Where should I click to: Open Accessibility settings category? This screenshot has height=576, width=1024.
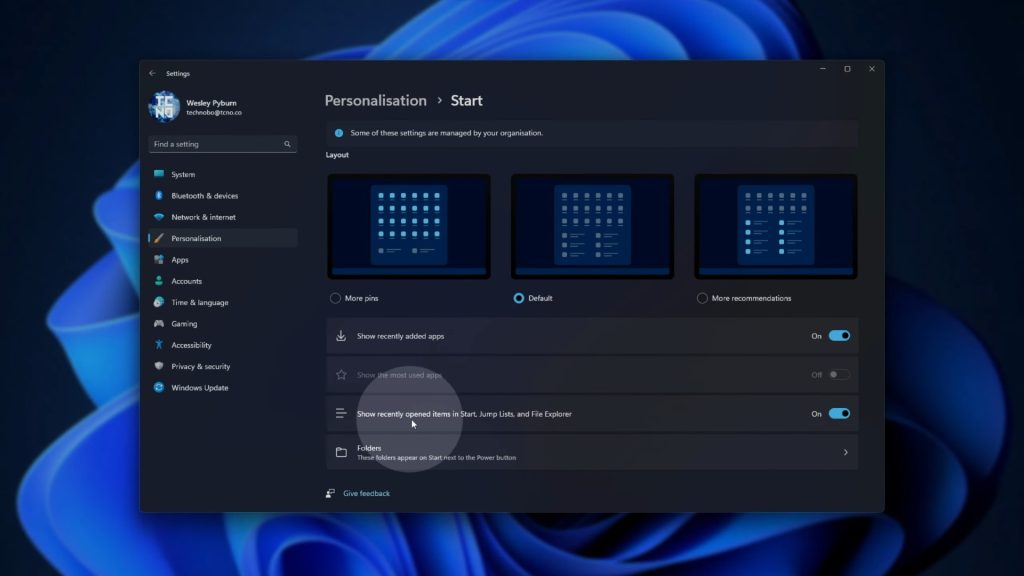point(223,345)
